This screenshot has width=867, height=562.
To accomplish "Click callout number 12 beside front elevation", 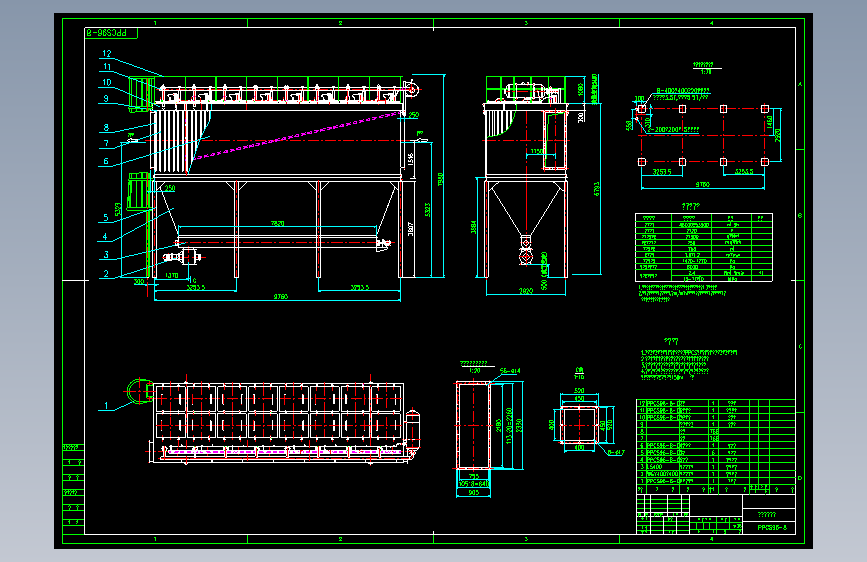I will (x=107, y=54).
